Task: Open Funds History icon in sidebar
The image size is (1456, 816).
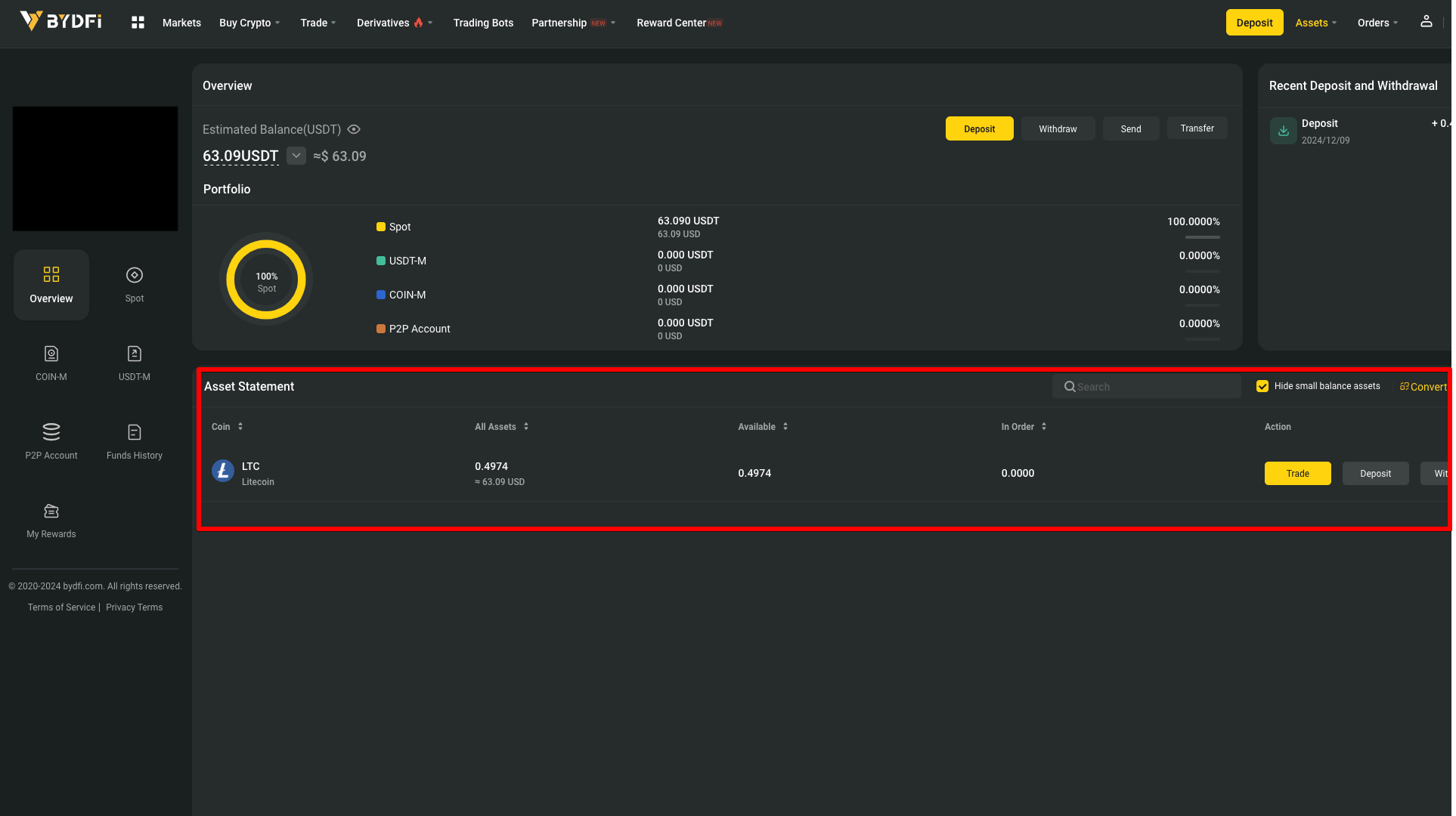Action: click(x=135, y=432)
